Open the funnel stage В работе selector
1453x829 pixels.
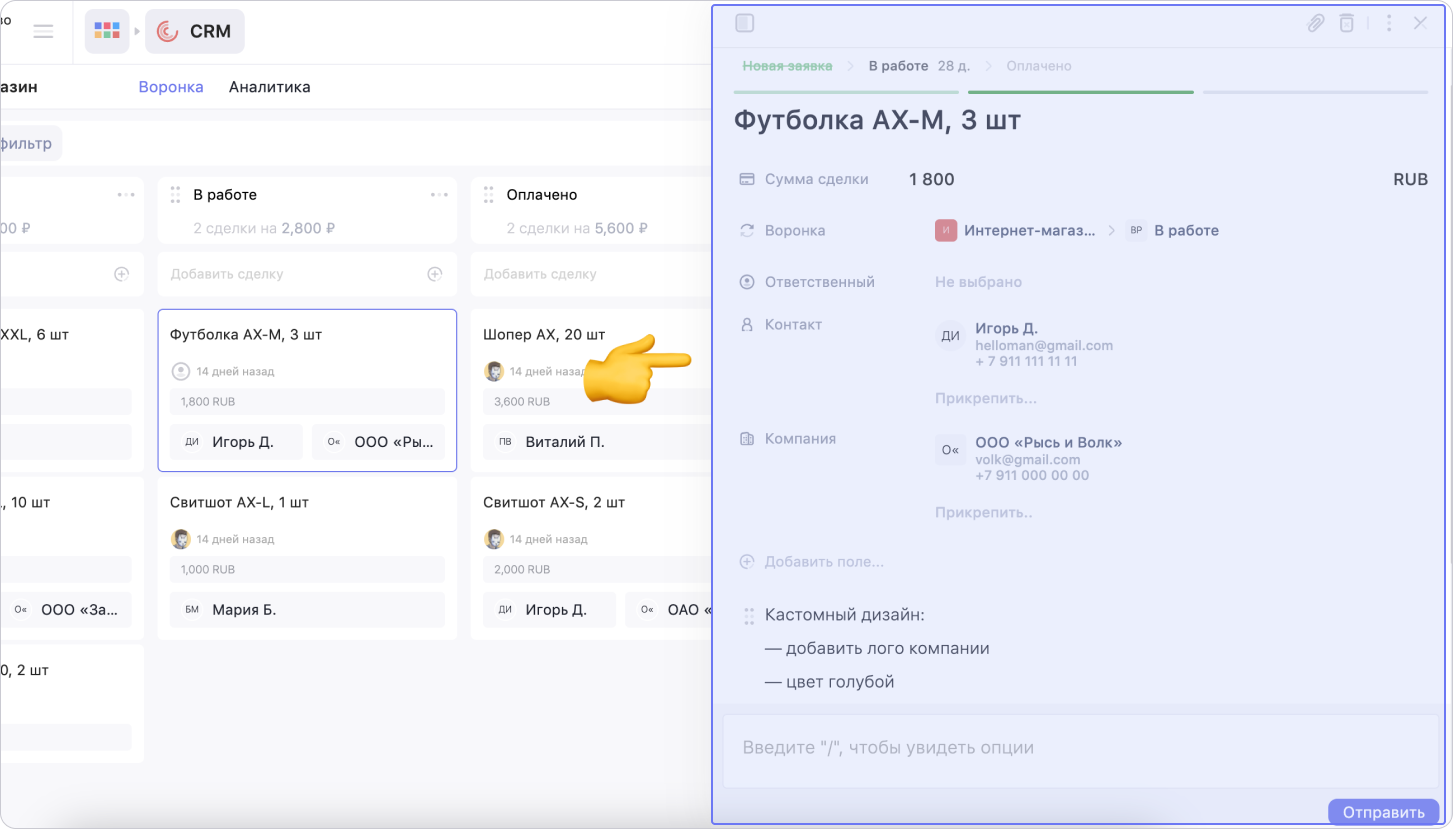tap(1185, 231)
